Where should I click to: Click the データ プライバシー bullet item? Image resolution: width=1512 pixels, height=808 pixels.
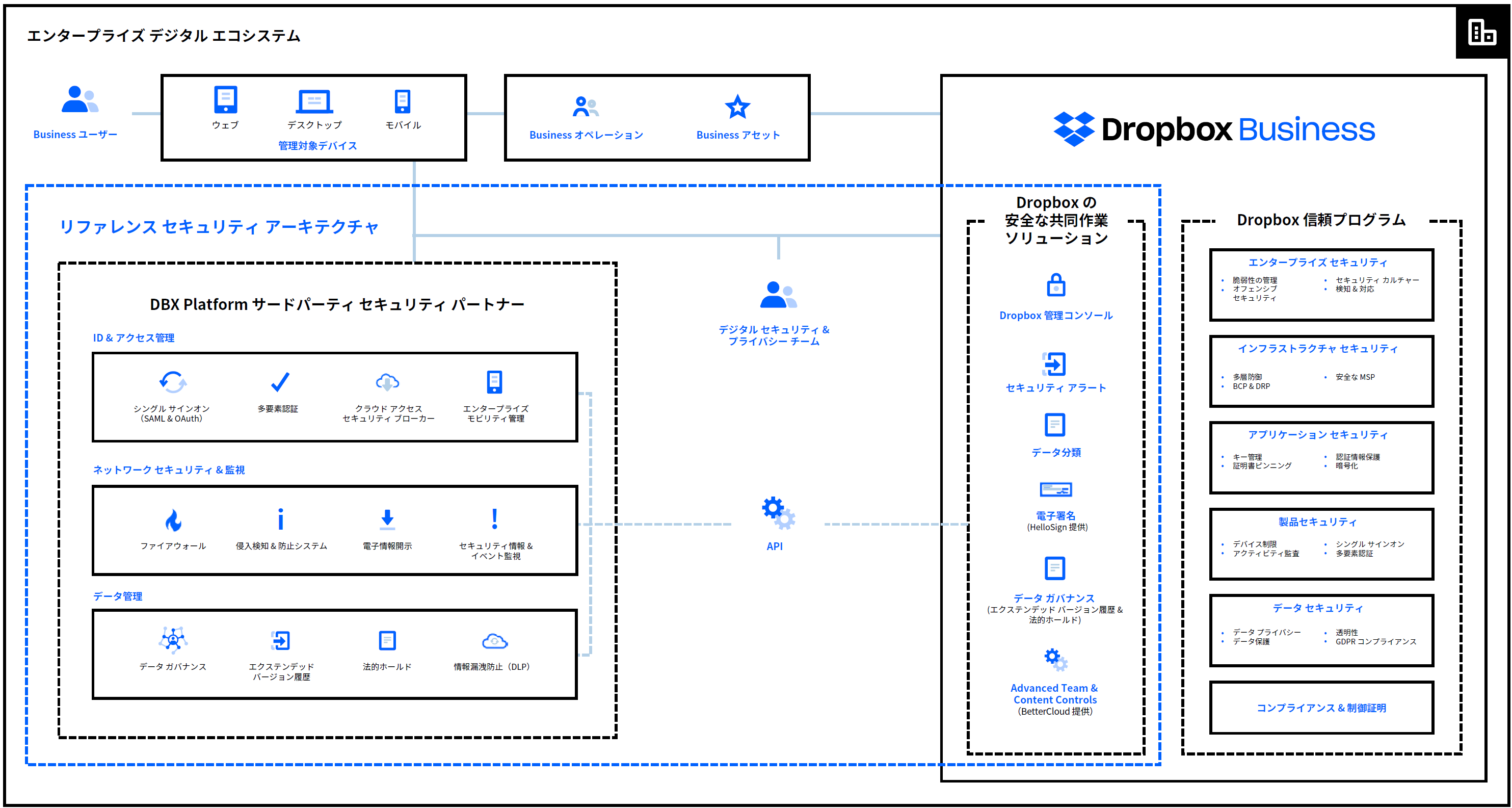tap(1266, 633)
